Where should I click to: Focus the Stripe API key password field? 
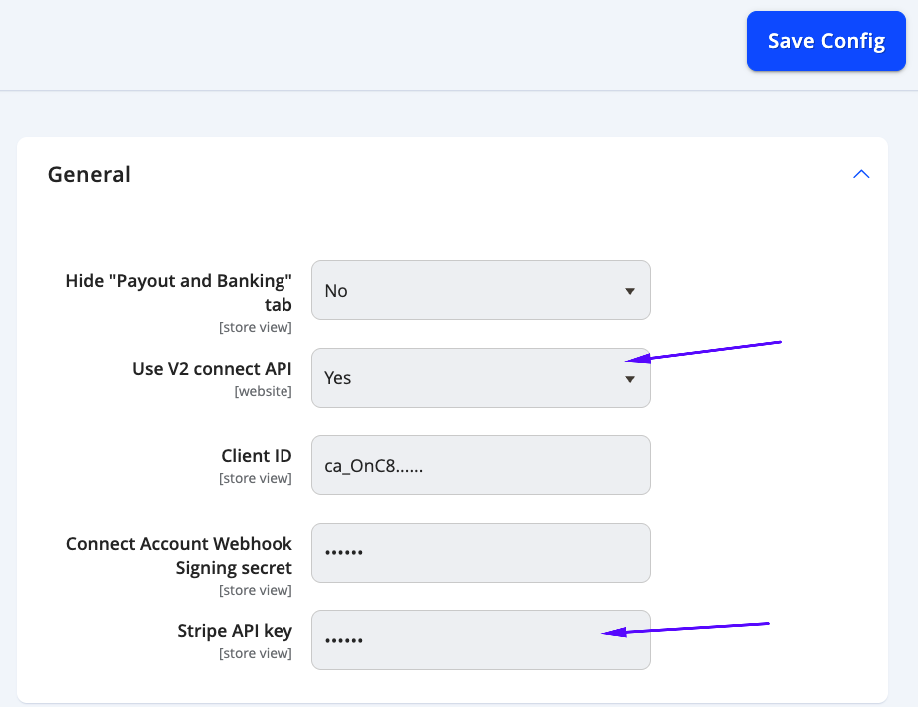(481, 640)
